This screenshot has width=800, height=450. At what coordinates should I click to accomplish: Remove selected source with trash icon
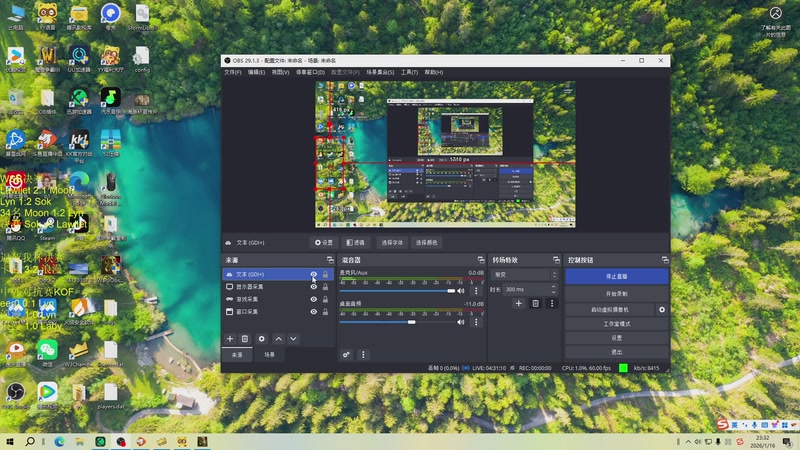(245, 339)
